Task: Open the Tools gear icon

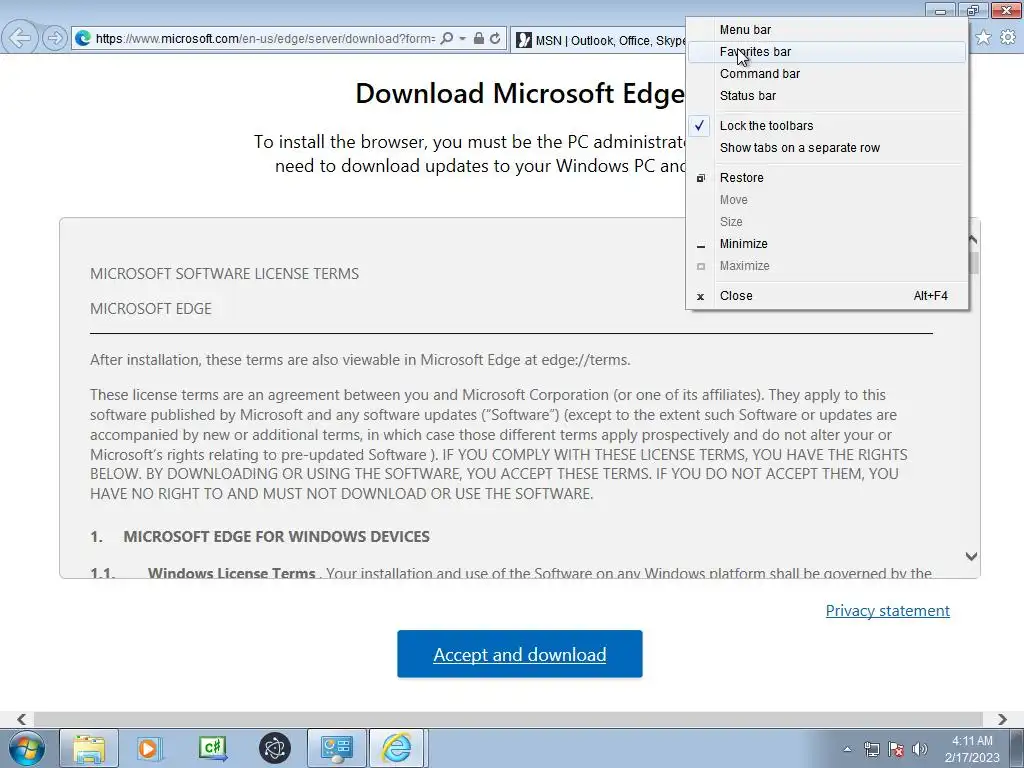Action: (1008, 37)
